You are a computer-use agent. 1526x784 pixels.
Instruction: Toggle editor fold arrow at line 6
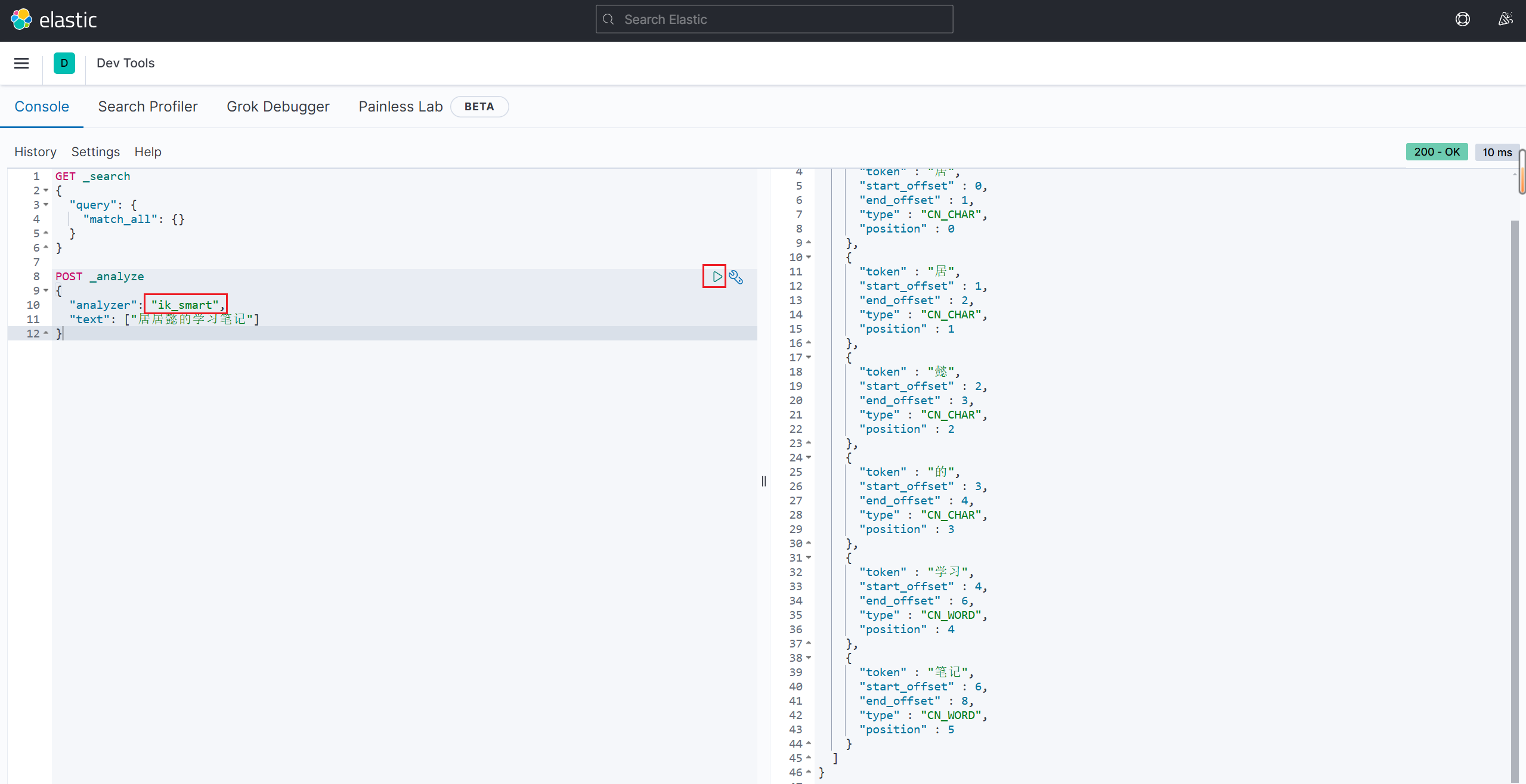46,248
